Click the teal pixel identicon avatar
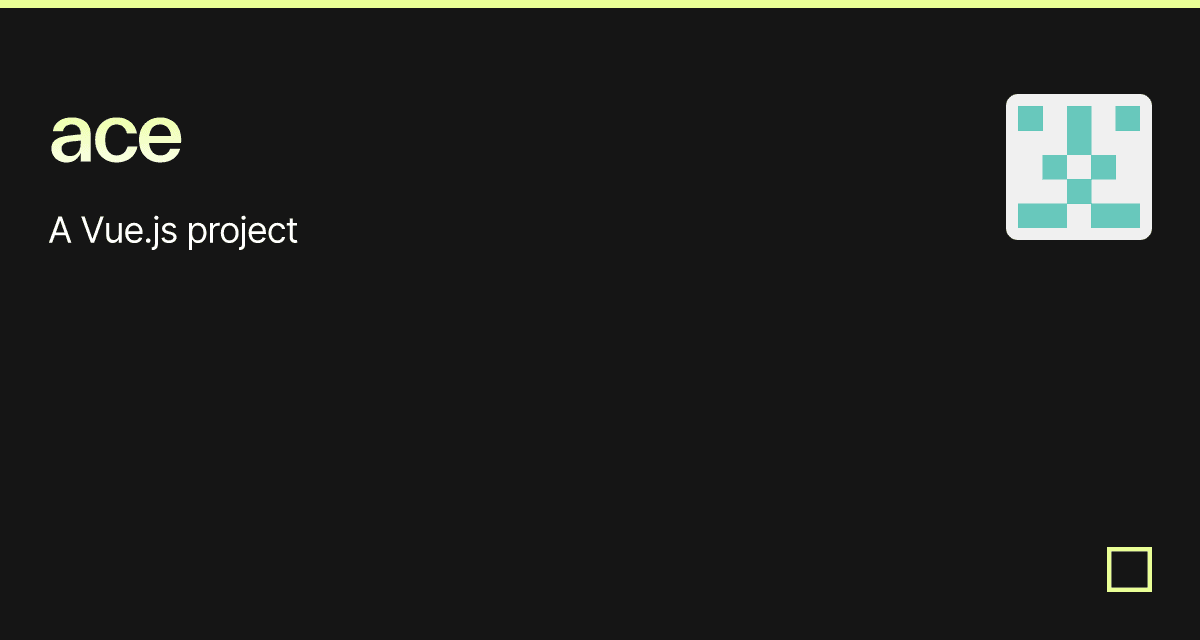Screen dimensions: 1200x640 pos(1079,167)
